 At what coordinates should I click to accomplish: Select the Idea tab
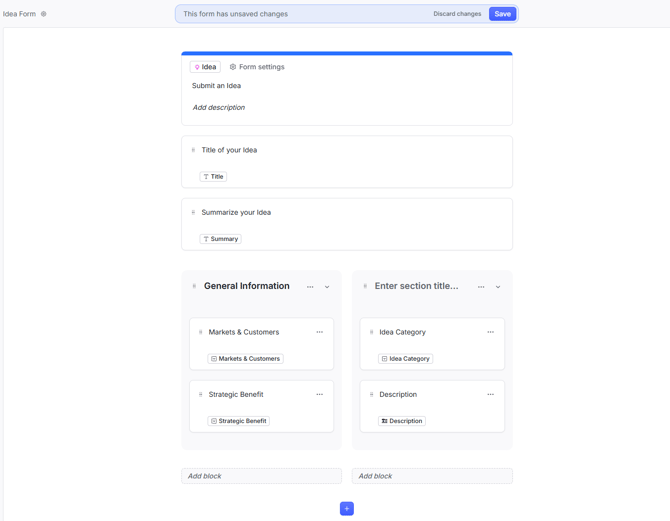[205, 67]
